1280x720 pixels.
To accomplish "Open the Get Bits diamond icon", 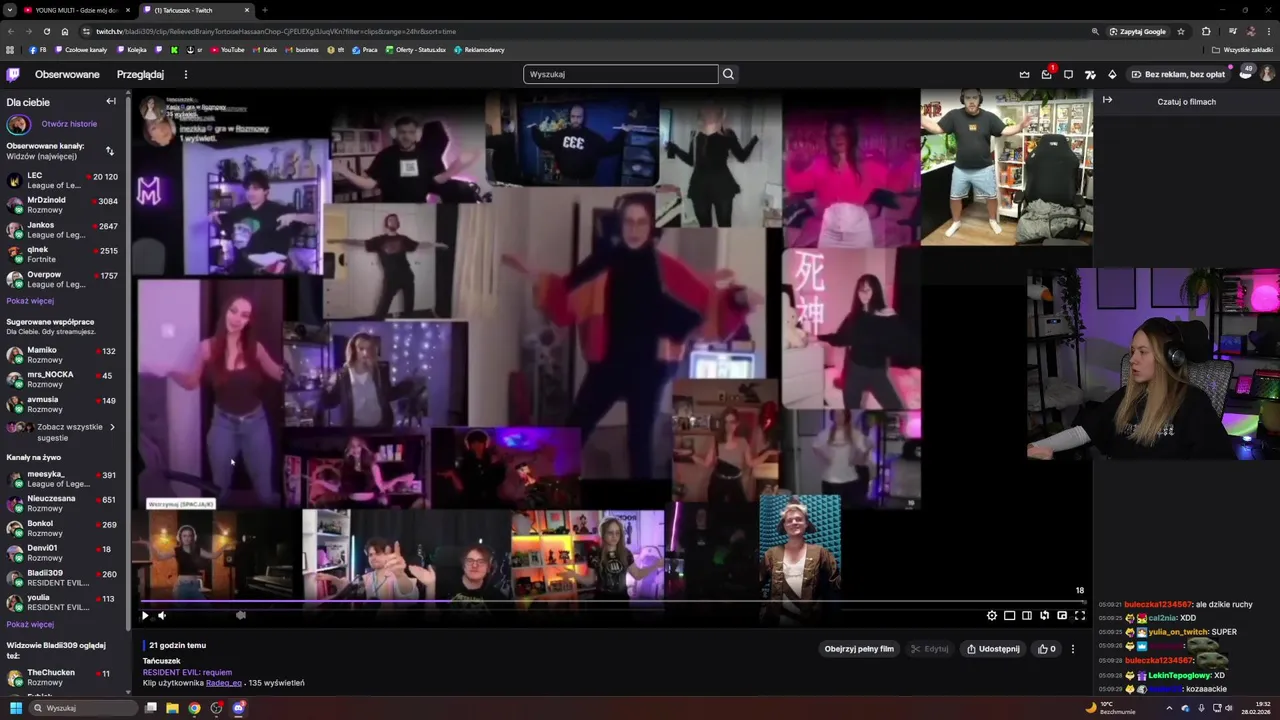I will (x=1112, y=74).
